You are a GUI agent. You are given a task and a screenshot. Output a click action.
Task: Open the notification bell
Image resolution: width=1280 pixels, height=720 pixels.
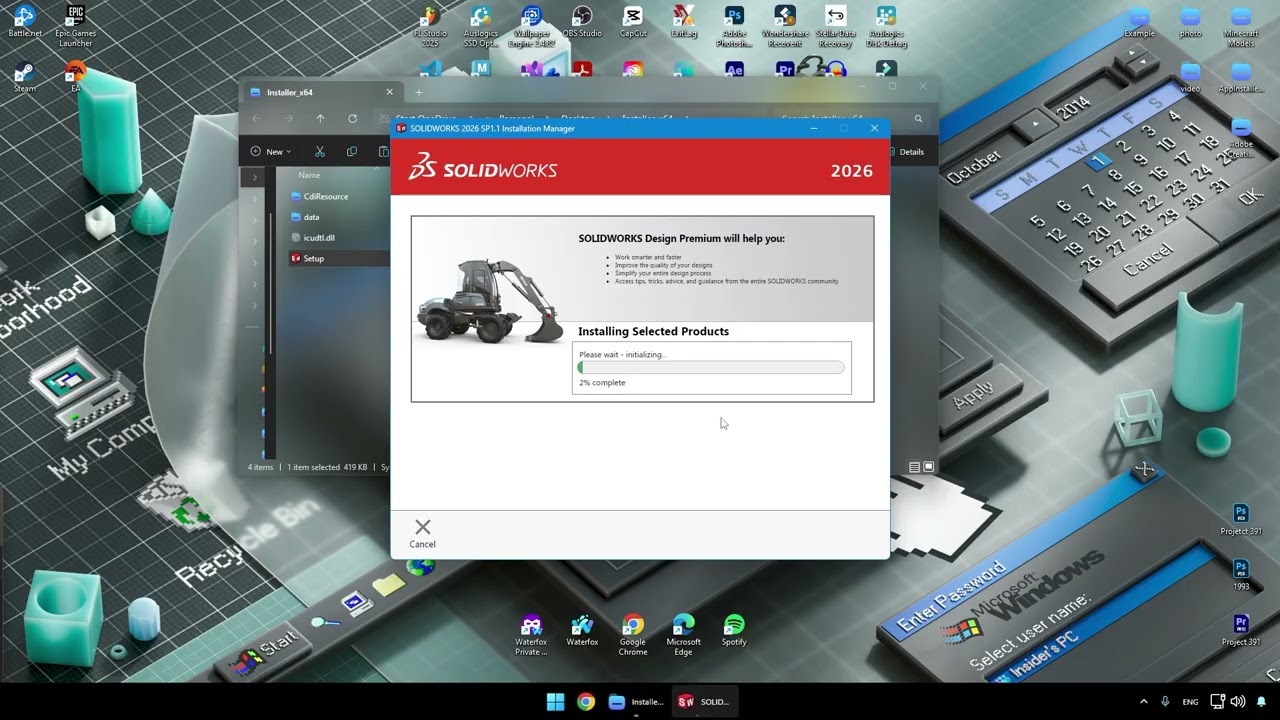[x=1261, y=701]
